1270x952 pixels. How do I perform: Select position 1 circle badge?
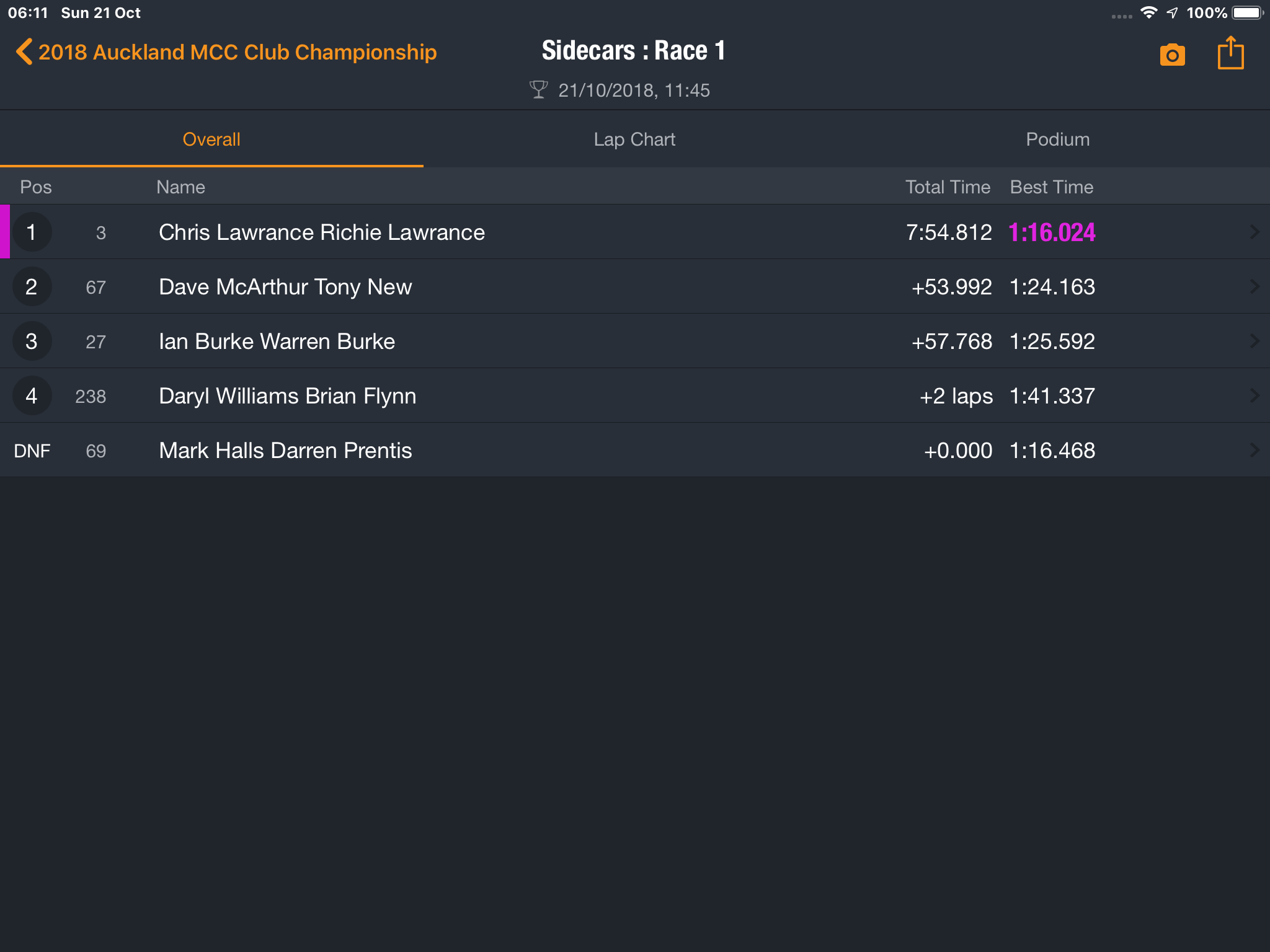click(32, 232)
